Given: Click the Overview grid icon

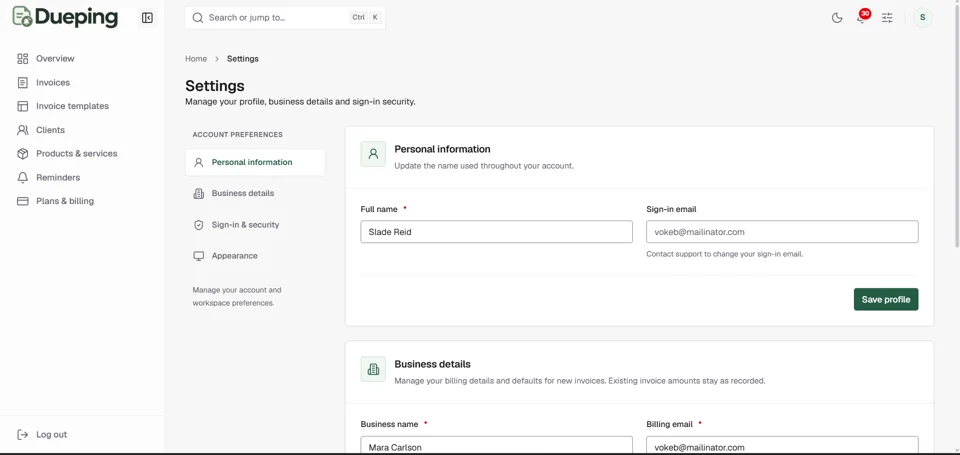Looking at the screenshot, I should click(23, 59).
